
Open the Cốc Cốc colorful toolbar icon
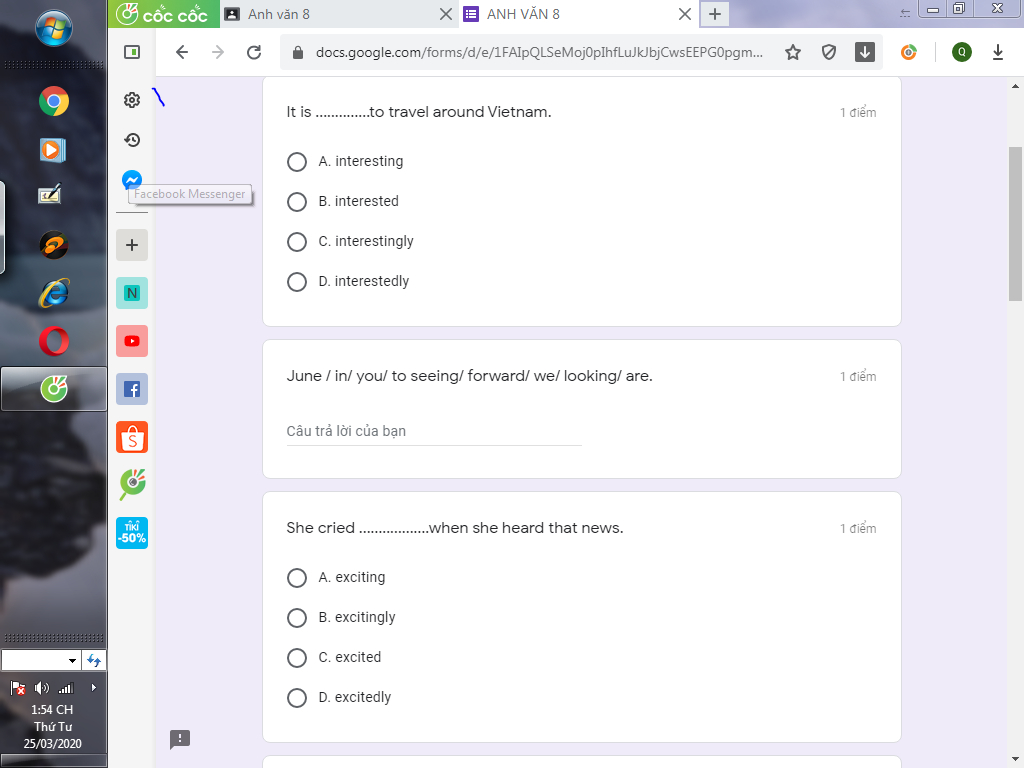pos(908,52)
